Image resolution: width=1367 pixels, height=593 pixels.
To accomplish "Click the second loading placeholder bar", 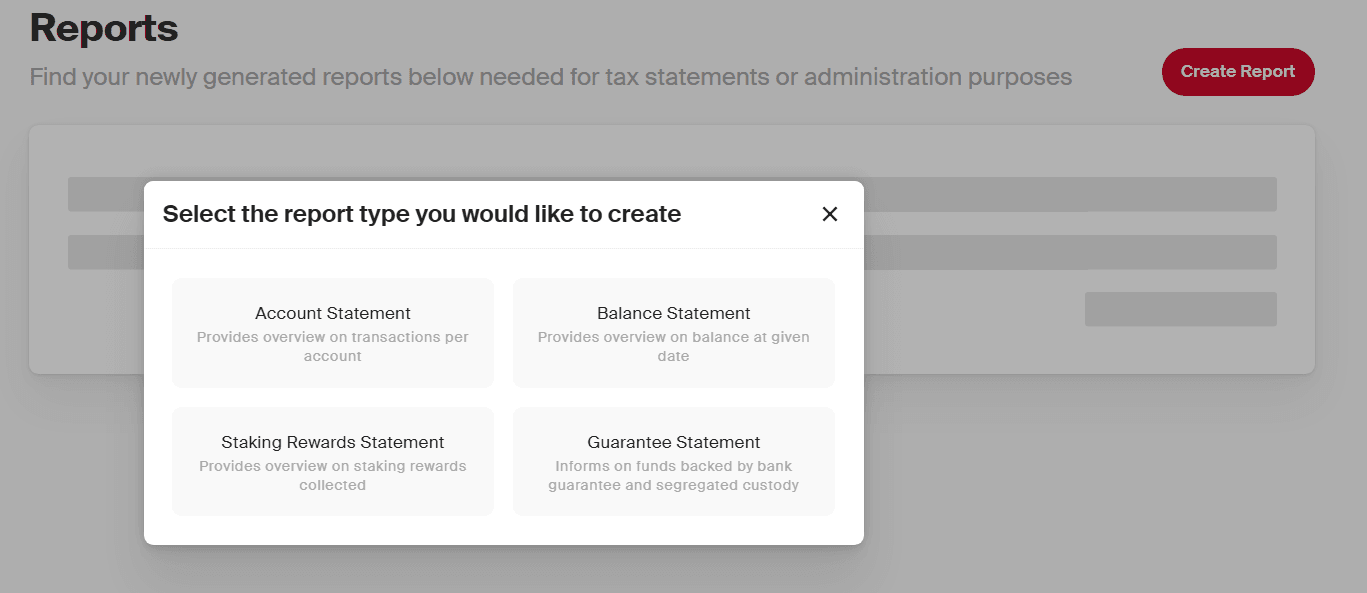I will [x=1070, y=252].
